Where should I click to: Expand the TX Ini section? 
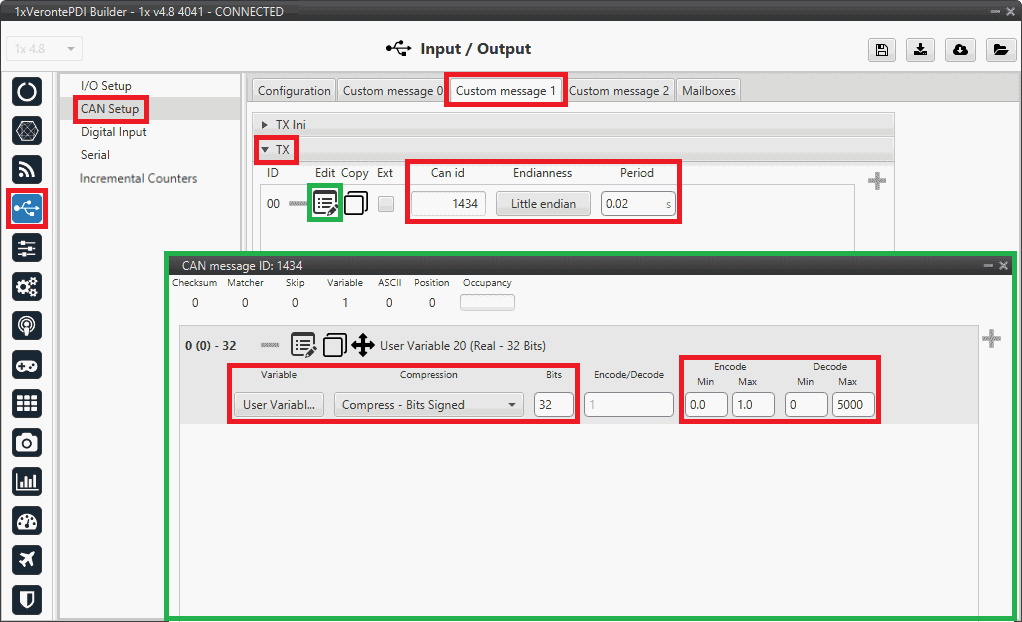pyautogui.click(x=266, y=124)
